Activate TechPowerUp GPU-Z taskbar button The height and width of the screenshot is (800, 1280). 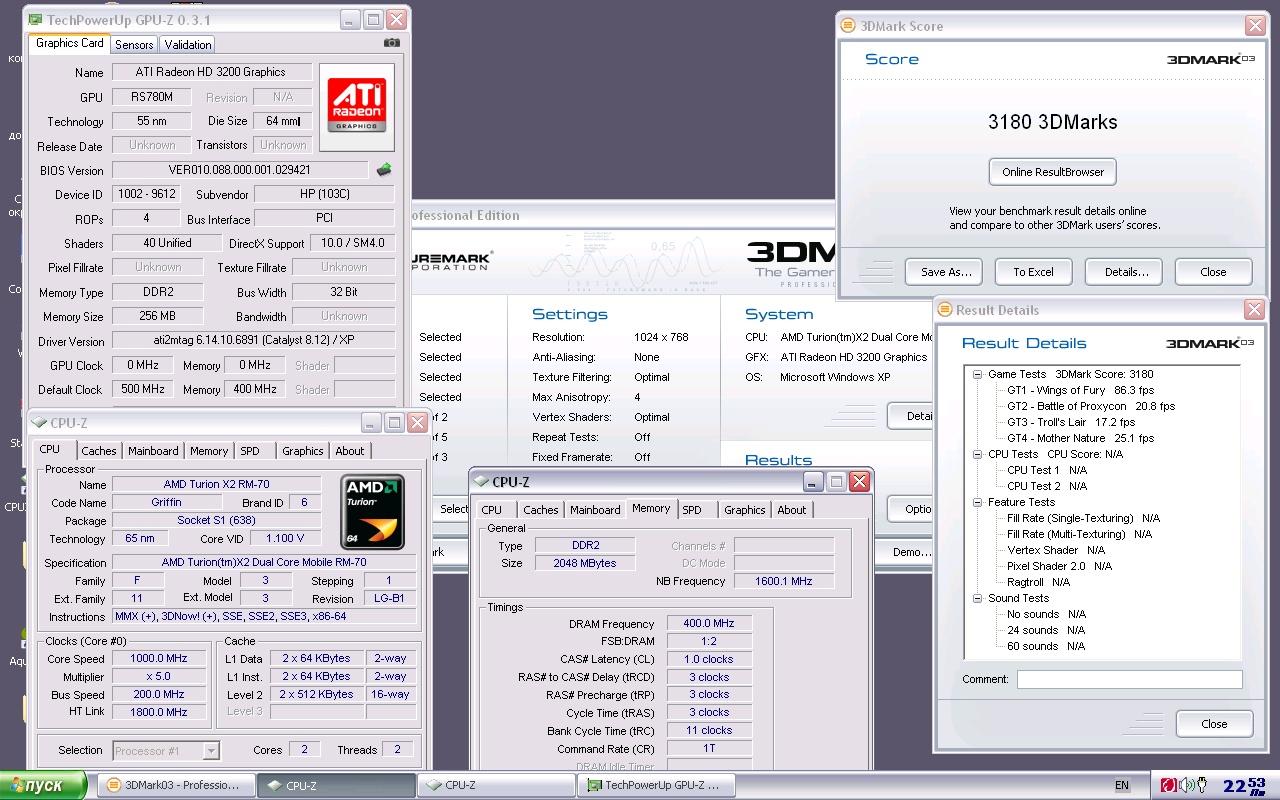tap(656, 786)
